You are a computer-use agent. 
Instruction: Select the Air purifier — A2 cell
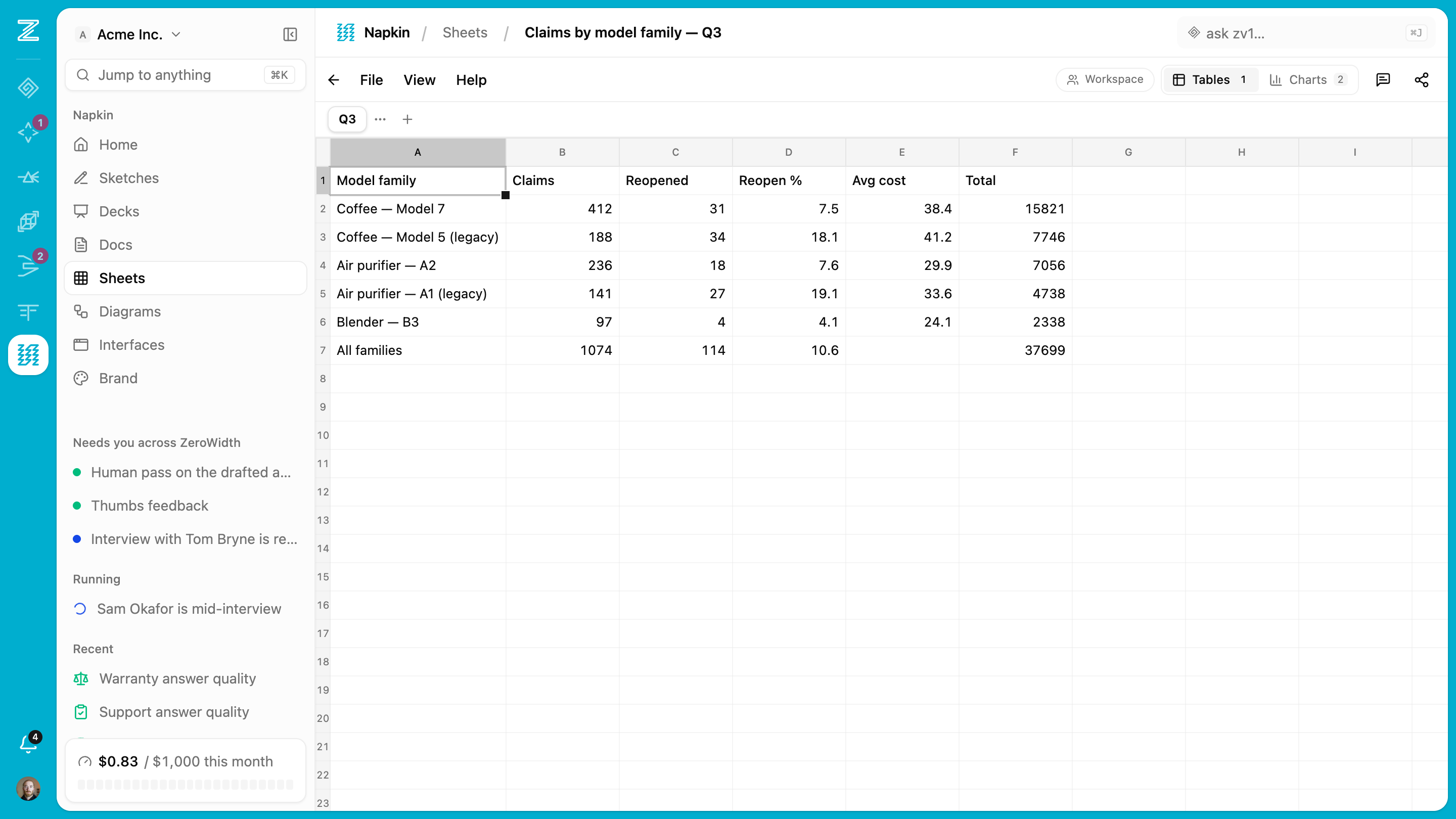418,265
